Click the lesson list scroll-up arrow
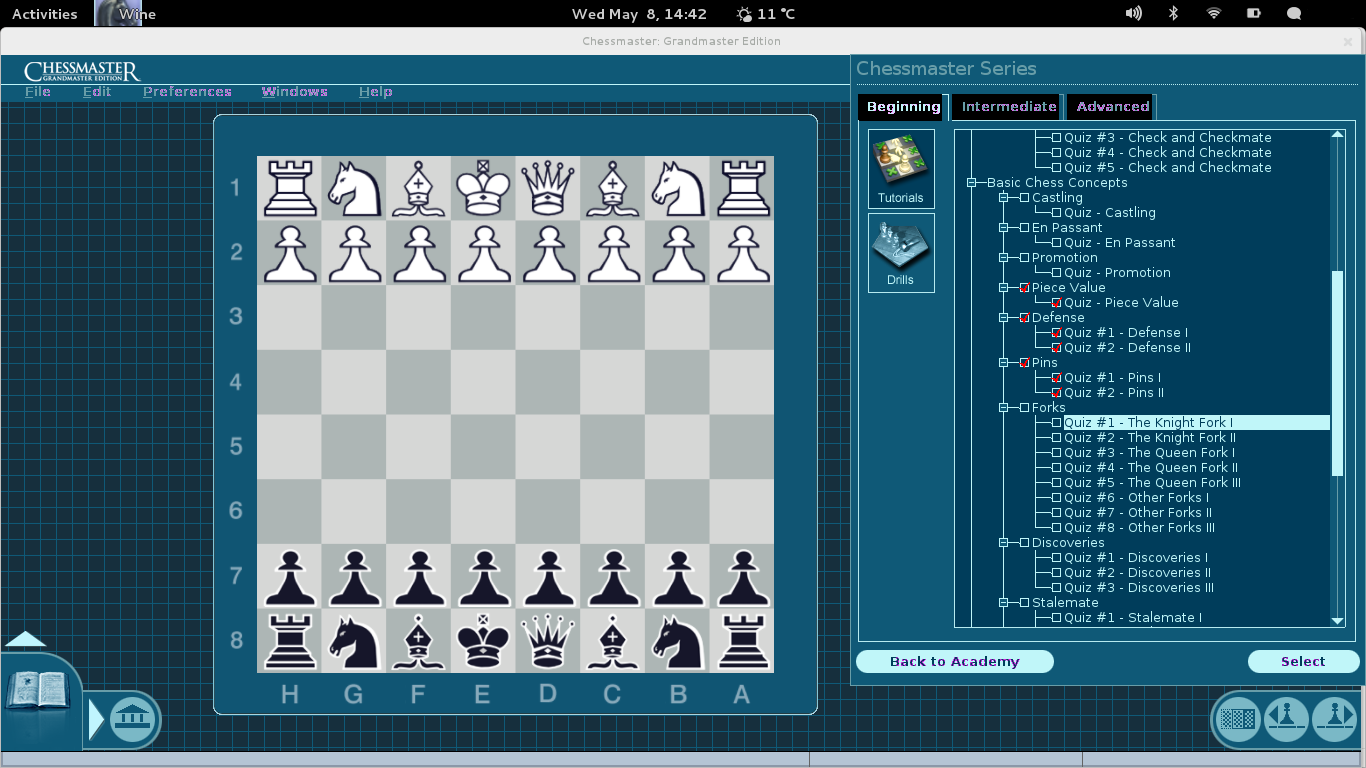This screenshot has height=768, width=1366. 1337,135
